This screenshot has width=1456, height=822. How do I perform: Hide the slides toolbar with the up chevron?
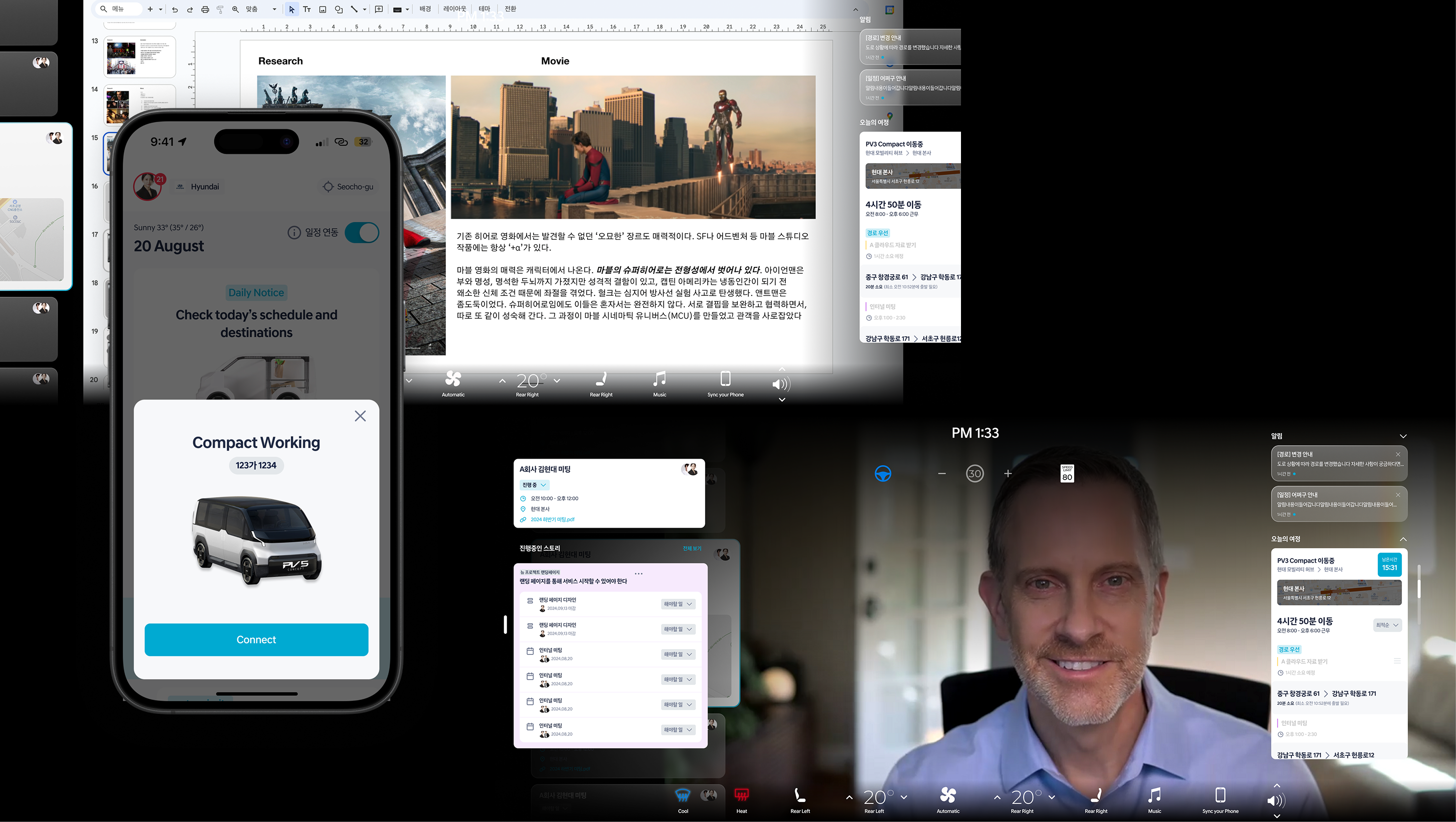(855, 10)
